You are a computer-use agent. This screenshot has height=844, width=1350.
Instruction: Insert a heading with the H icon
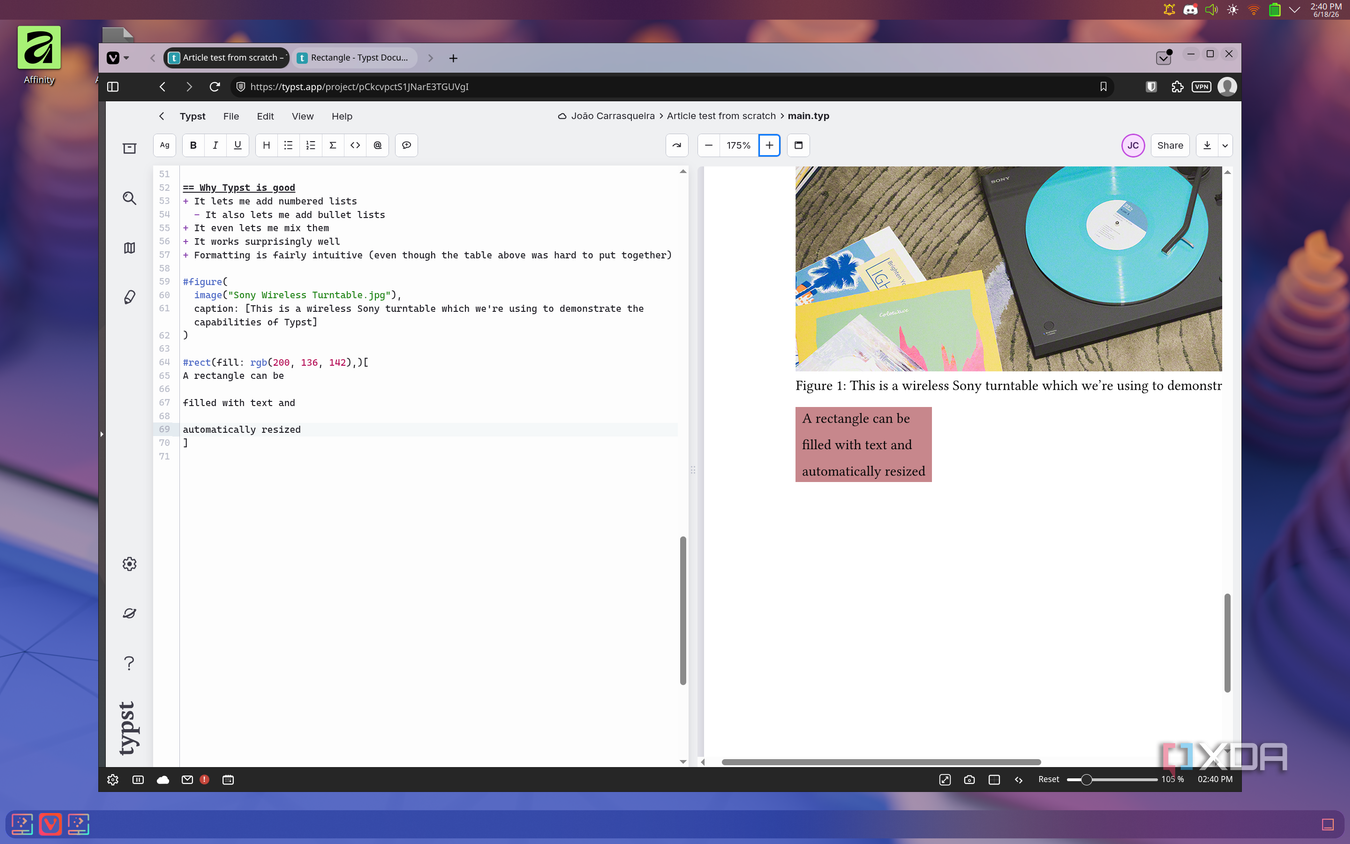point(266,145)
